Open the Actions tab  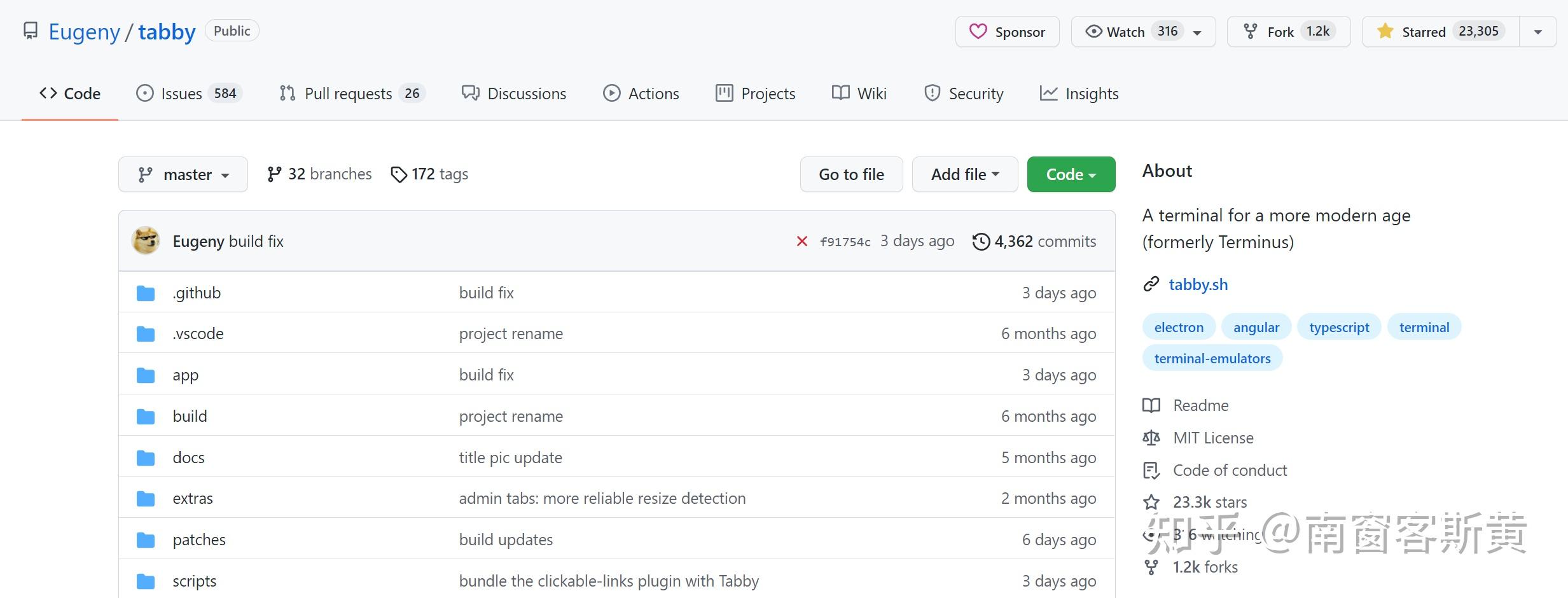(x=641, y=94)
